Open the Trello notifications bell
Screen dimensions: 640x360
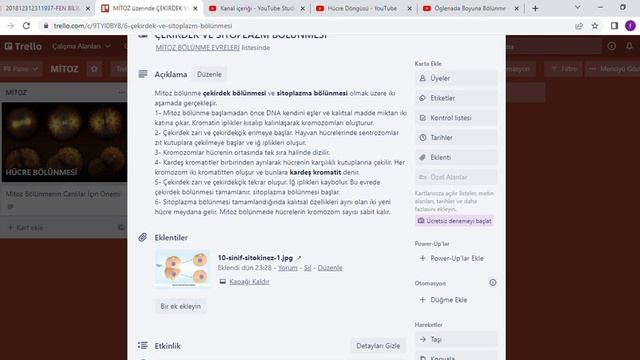(629, 46)
